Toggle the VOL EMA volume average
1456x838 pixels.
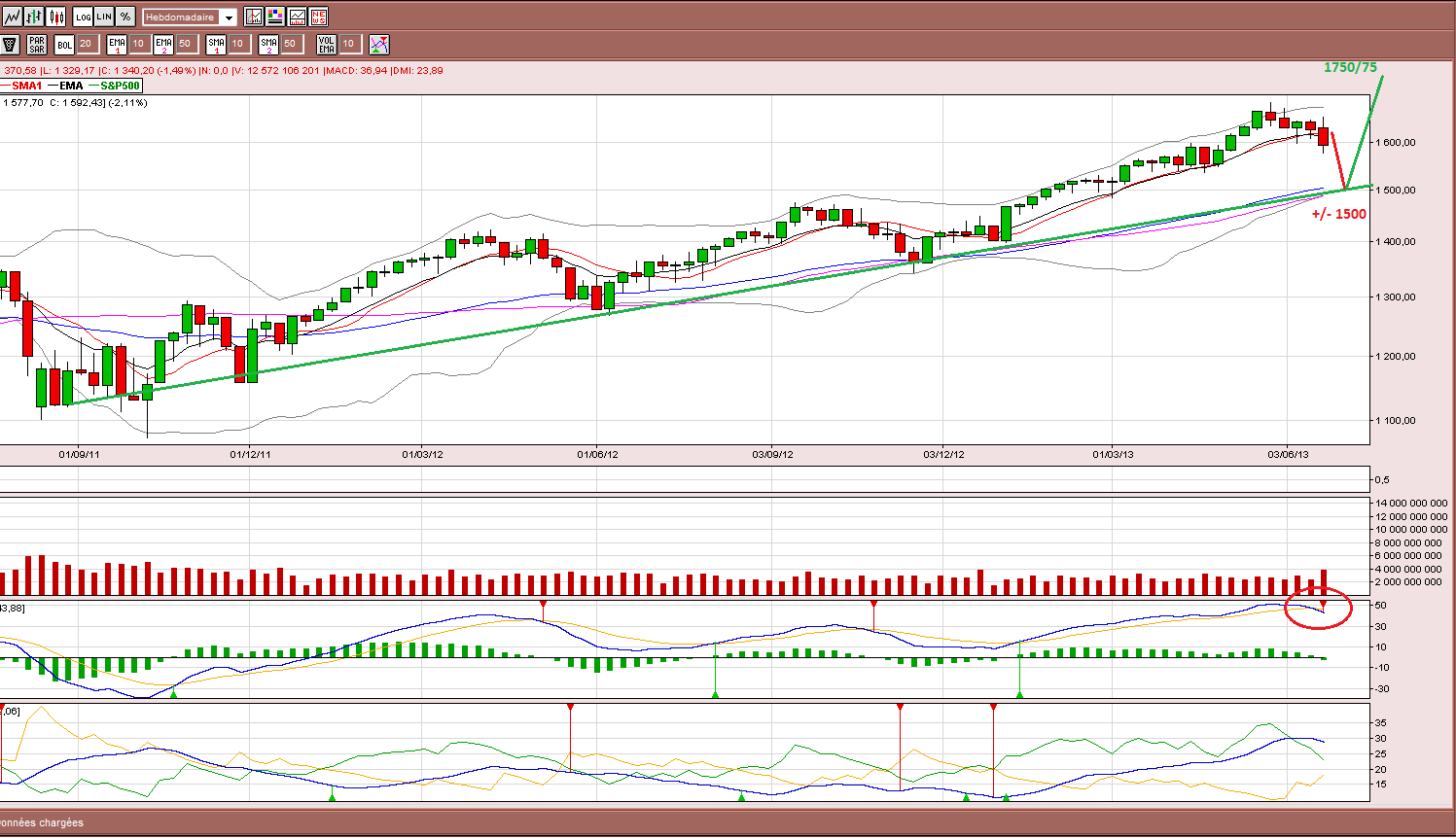[327, 44]
